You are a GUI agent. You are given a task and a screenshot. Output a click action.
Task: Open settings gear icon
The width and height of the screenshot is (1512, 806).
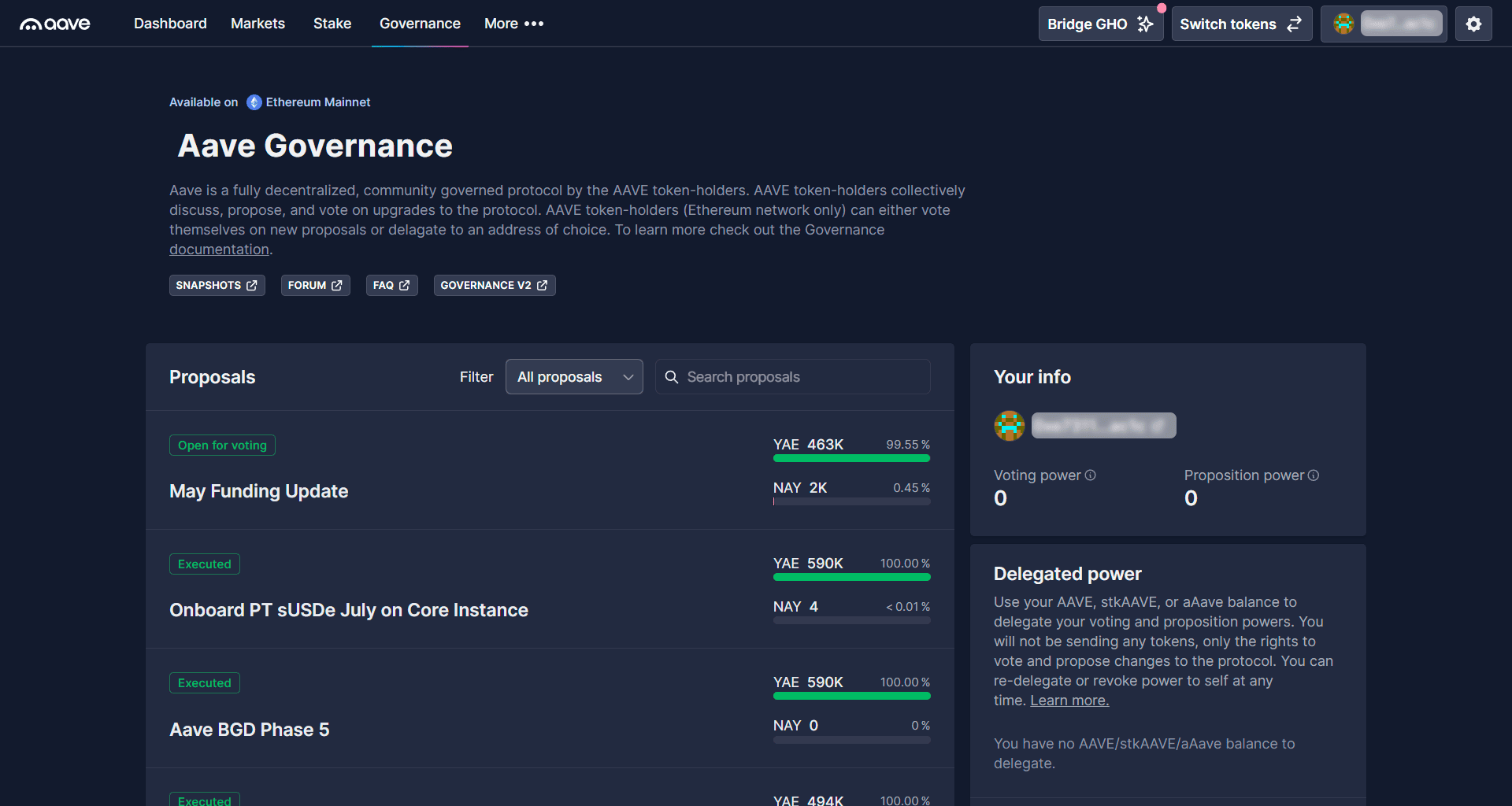1473,24
